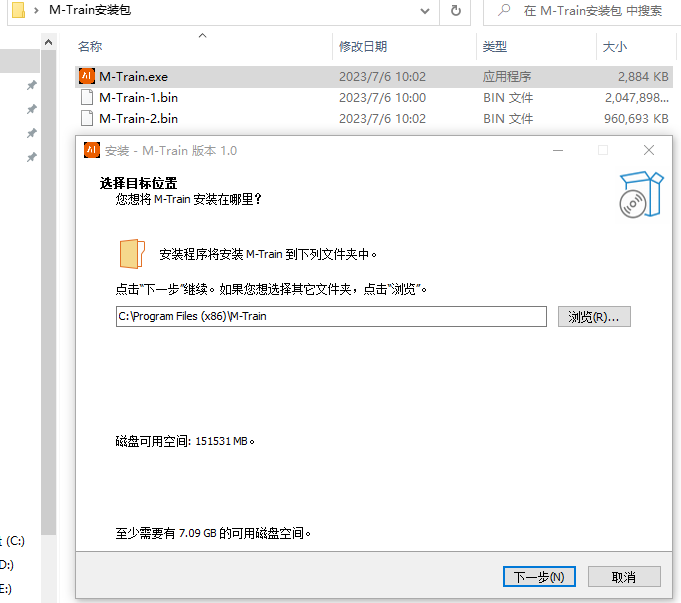
Task: Click the setup box and disc icon
Action: (x=641, y=194)
